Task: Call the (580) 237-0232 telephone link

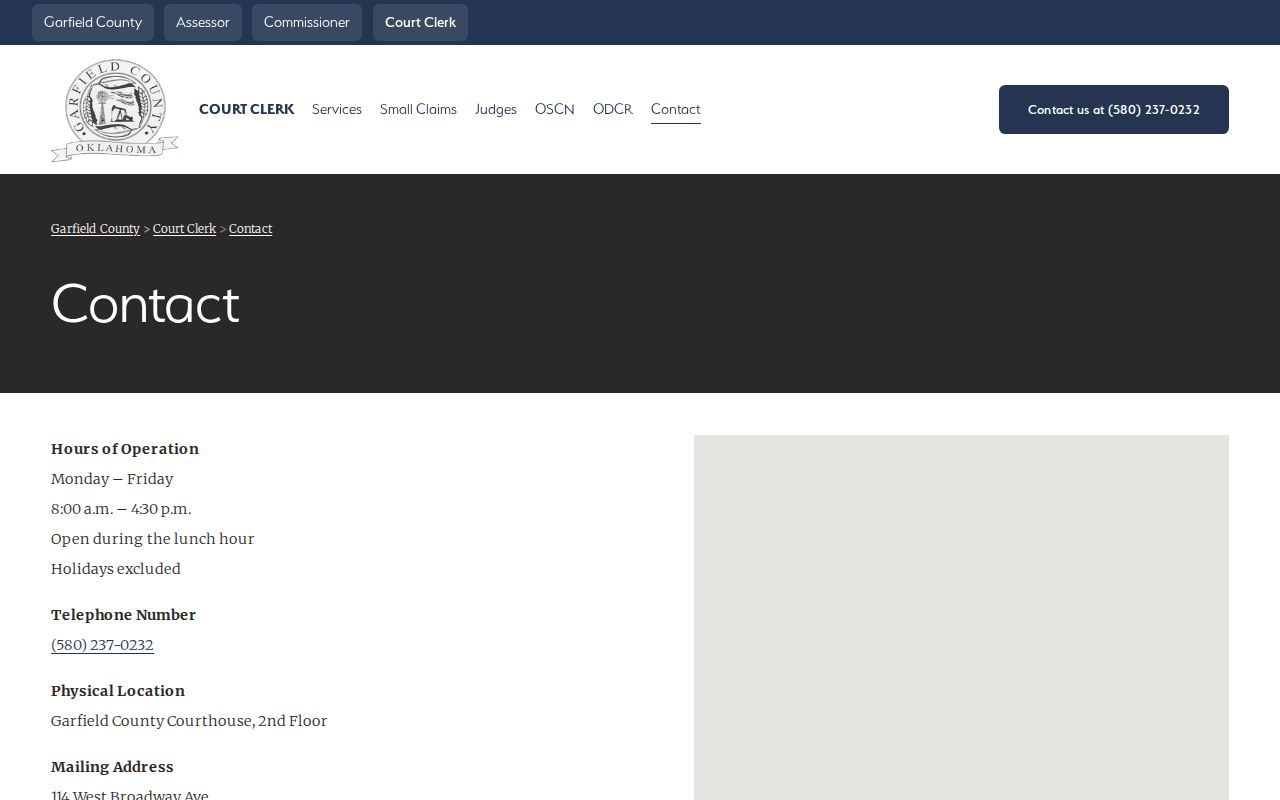Action: pyautogui.click(x=102, y=645)
